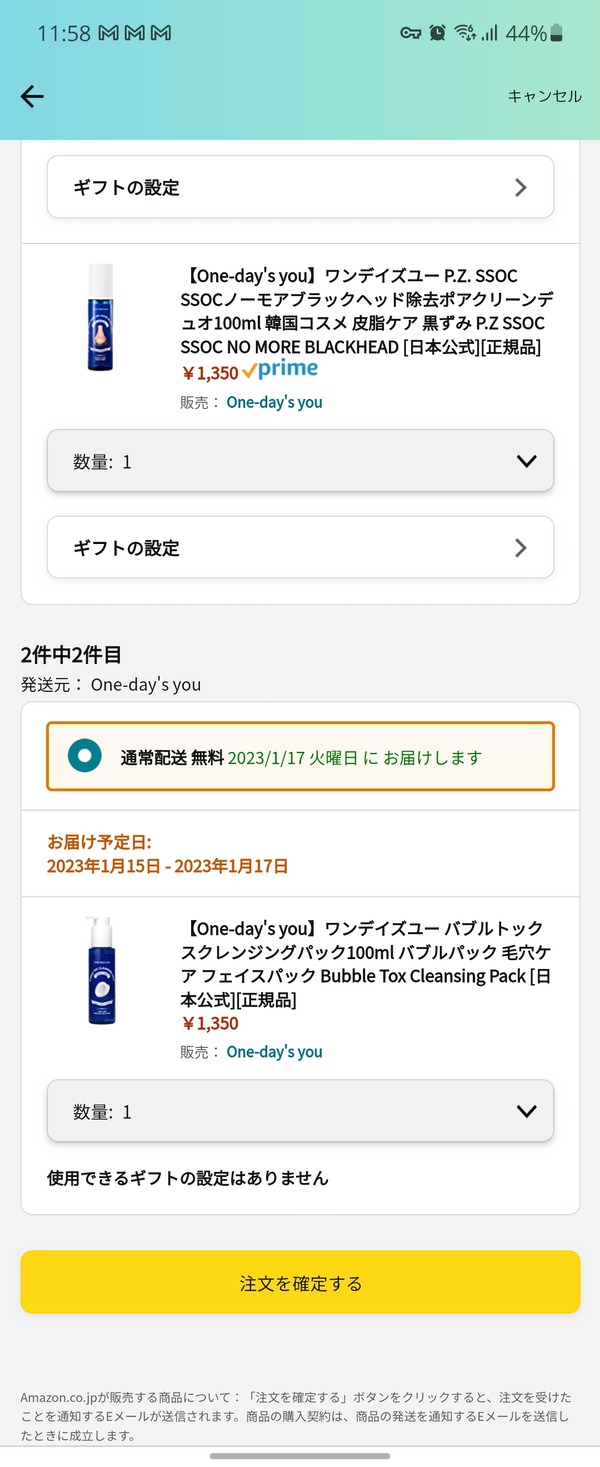Screen dimensions: 600x1467
Task: Open One-day's you seller link for Bubble Tox
Action: pyautogui.click(x=275, y=1052)
